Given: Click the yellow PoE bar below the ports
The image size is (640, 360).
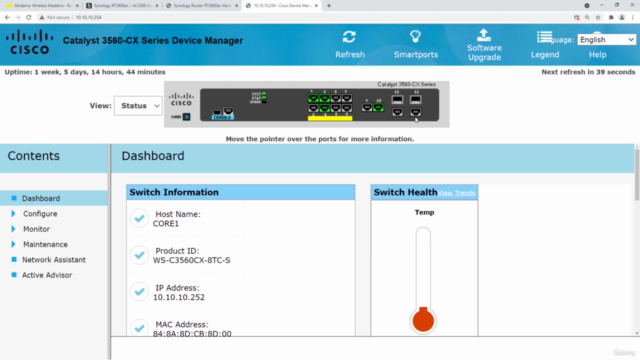Looking at the screenshot, I should tap(330, 118).
